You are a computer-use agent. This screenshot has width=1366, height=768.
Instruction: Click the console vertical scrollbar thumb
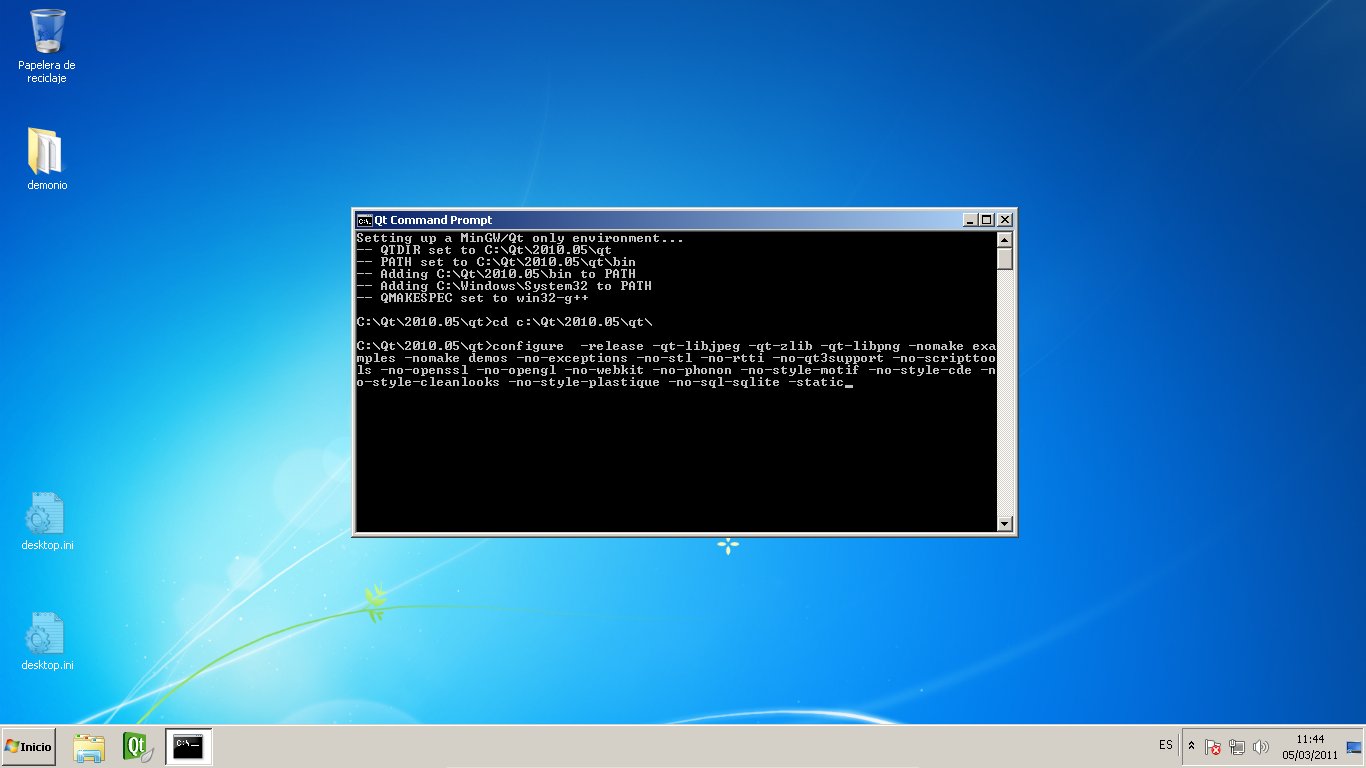coord(1005,259)
